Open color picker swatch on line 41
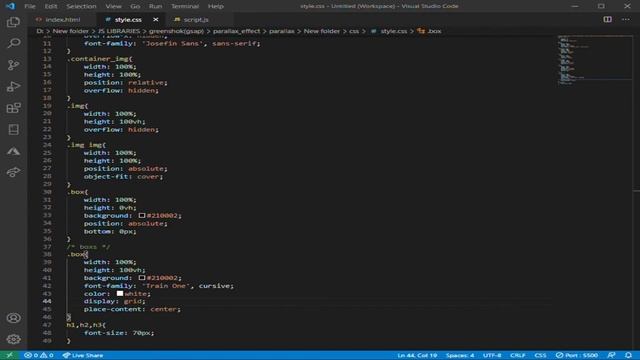Image resolution: width=640 pixels, height=360 pixels. click(142, 278)
